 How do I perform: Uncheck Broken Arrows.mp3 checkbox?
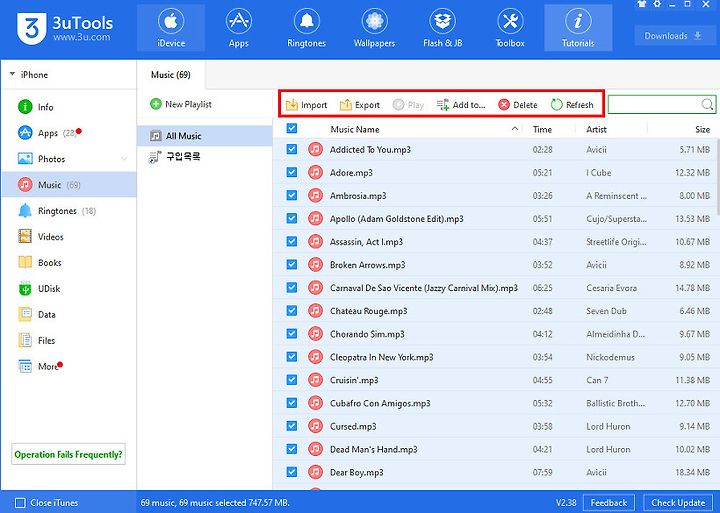pos(292,265)
